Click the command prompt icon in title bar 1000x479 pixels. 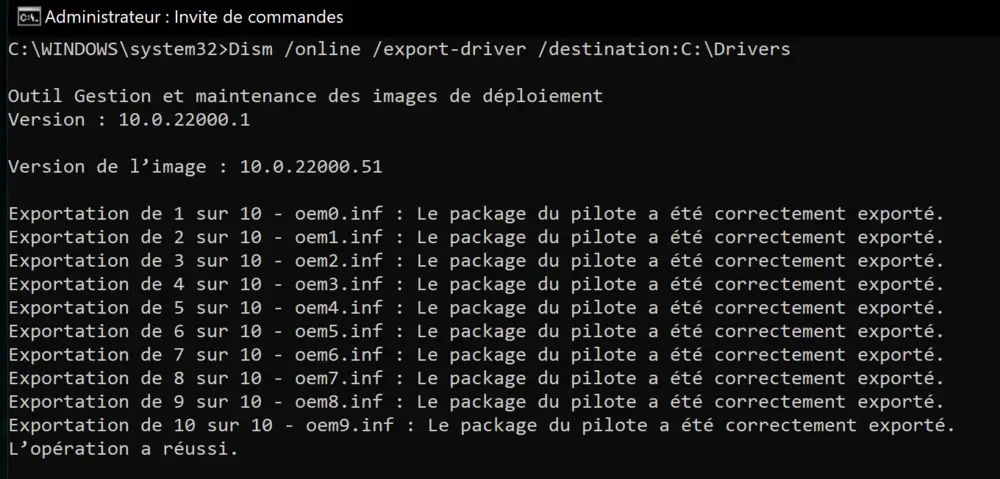tap(29, 17)
